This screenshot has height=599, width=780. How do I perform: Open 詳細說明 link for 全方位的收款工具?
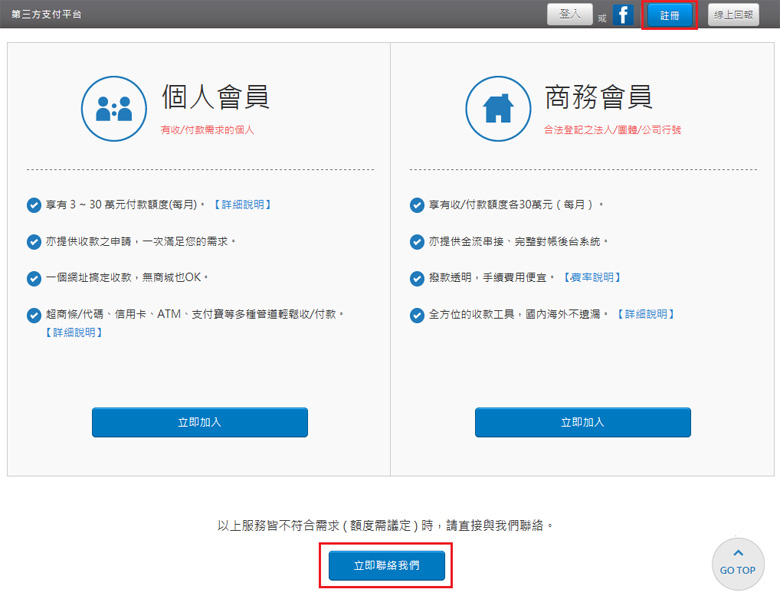click(x=646, y=314)
